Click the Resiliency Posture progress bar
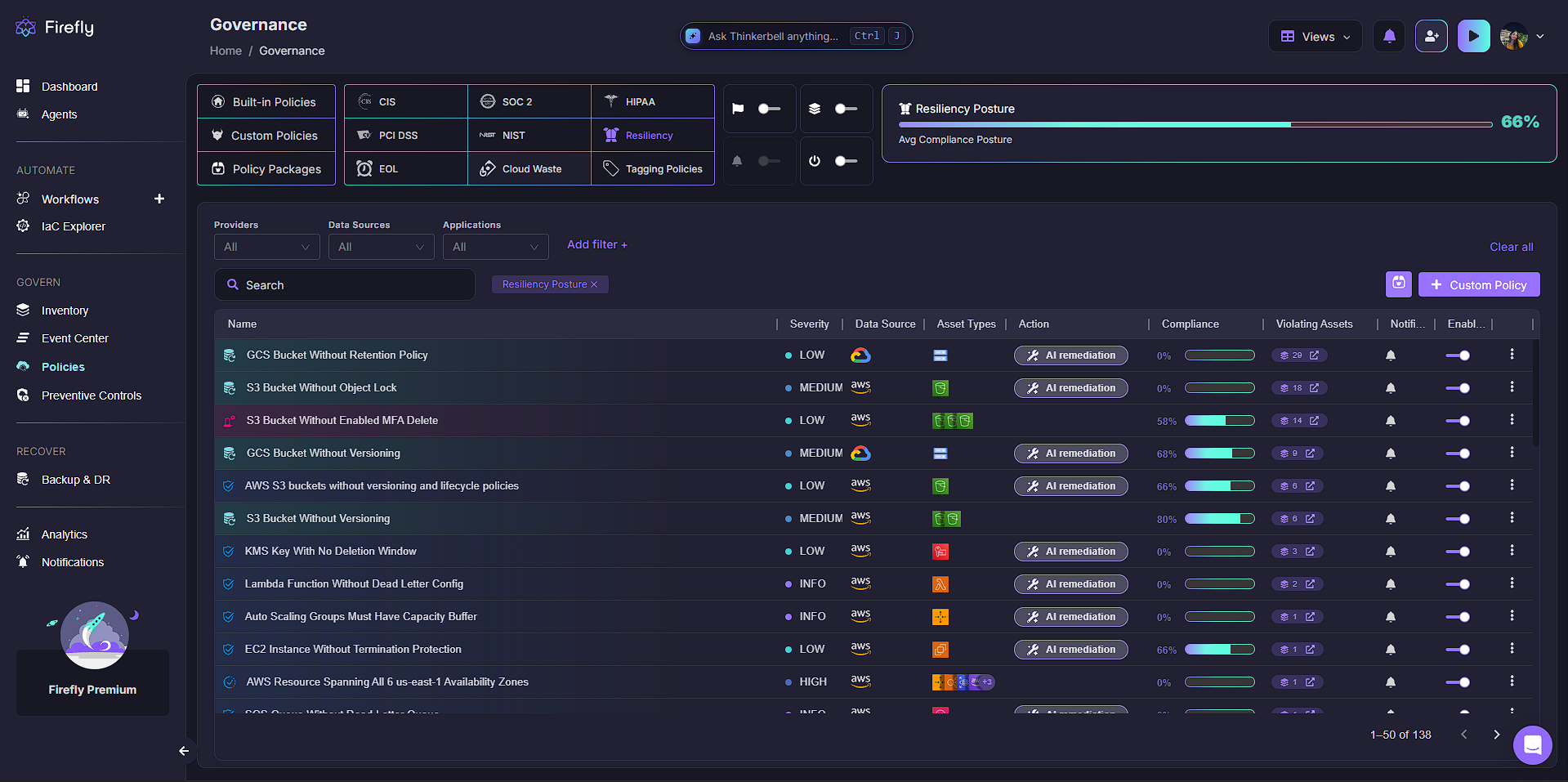Image resolution: width=1568 pixels, height=782 pixels. click(x=1195, y=124)
